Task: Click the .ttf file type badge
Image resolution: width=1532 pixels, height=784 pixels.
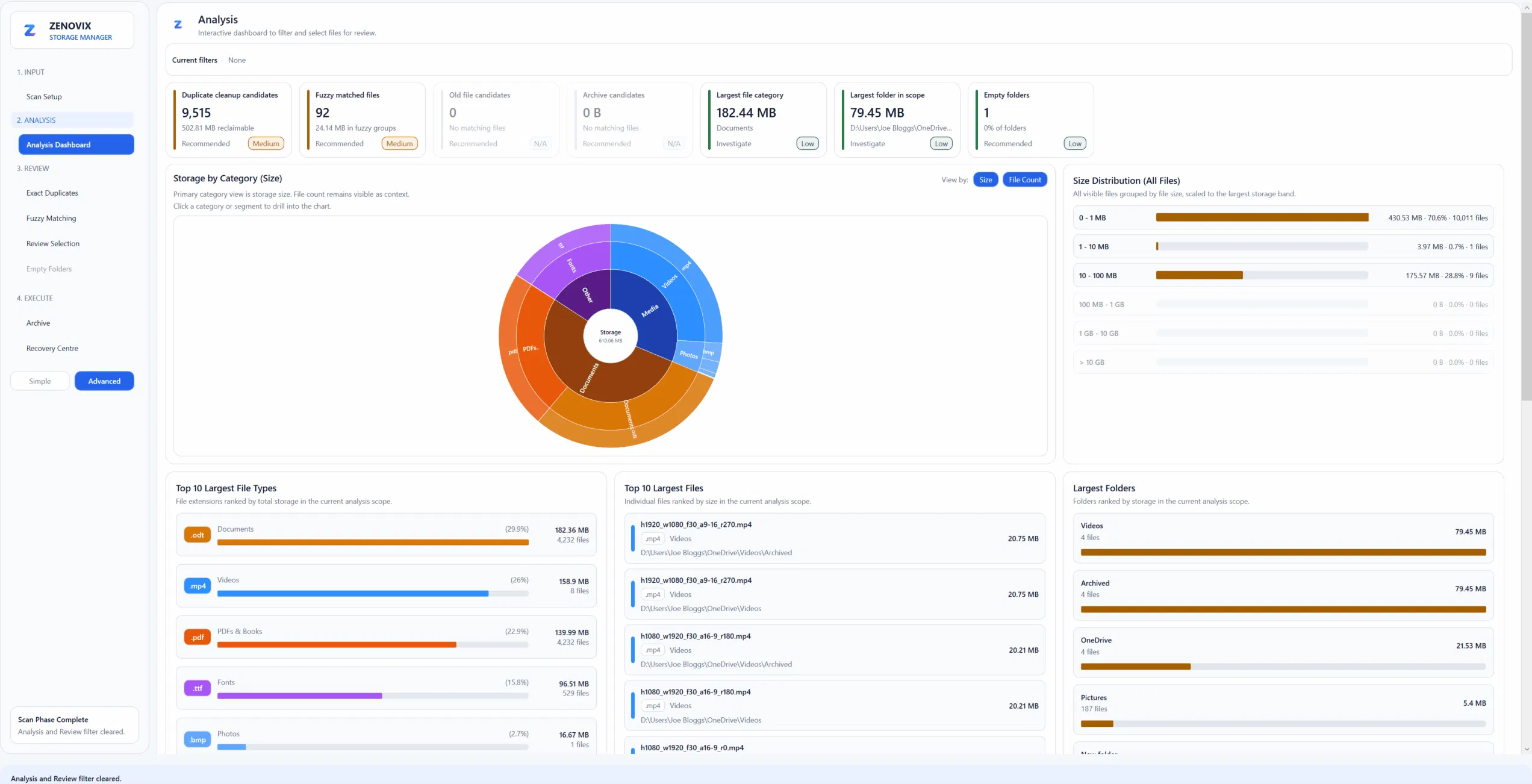Action: click(x=198, y=688)
